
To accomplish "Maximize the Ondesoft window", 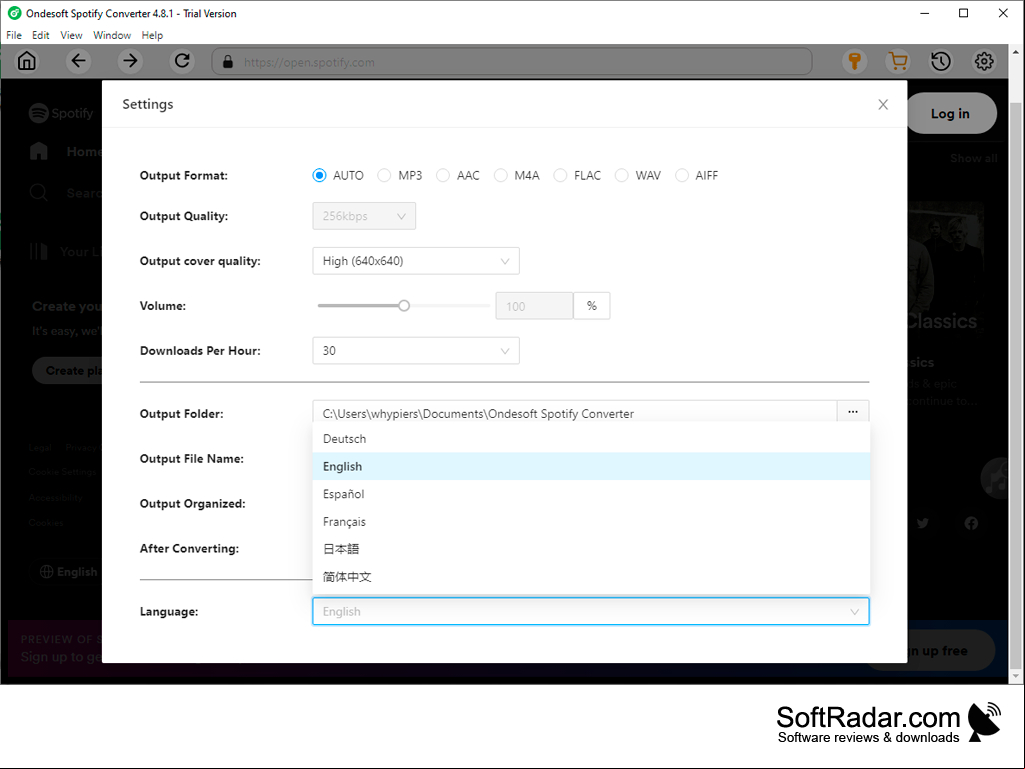I will (x=964, y=13).
